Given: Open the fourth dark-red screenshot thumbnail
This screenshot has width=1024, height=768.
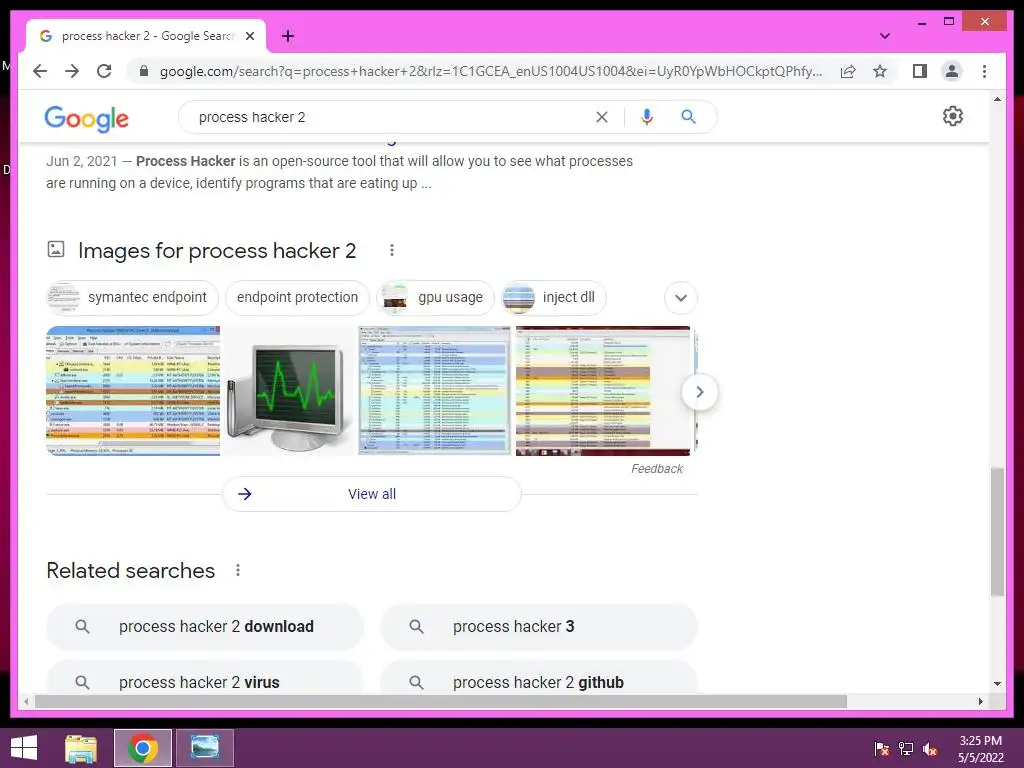Looking at the screenshot, I should click(x=603, y=391).
